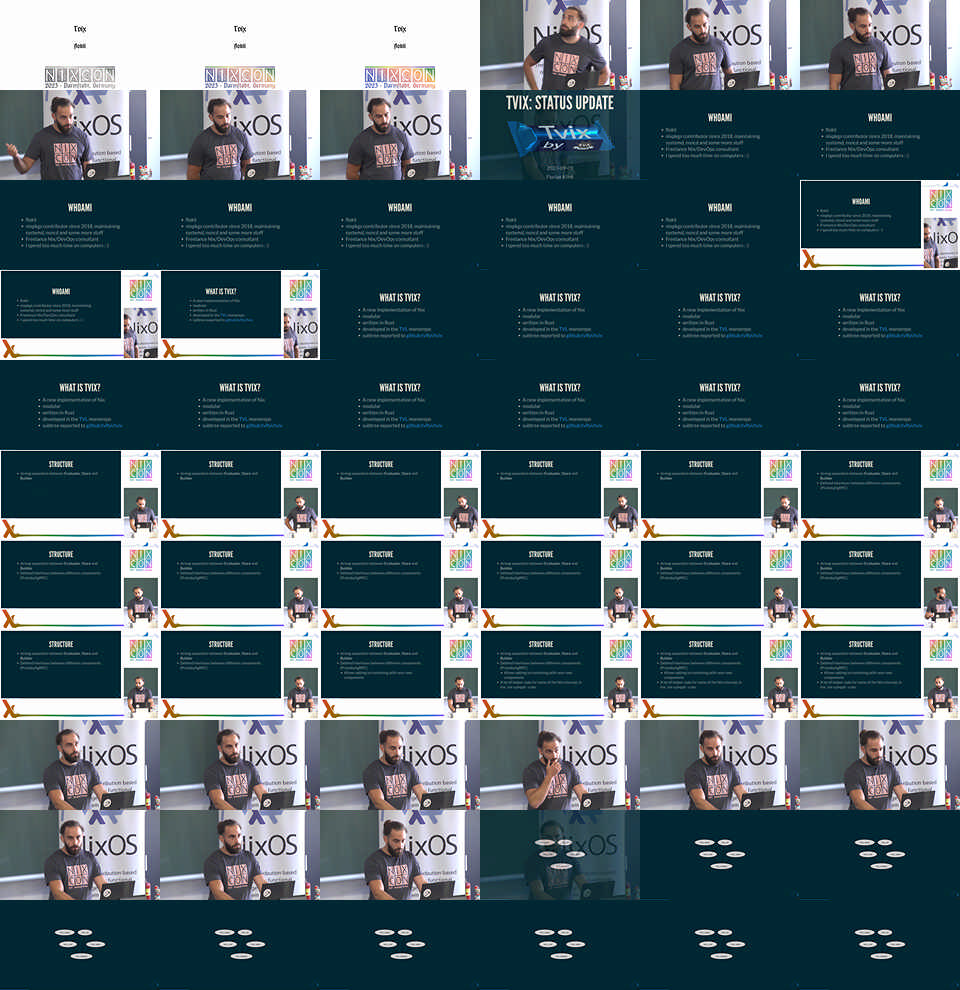Select frame of speaker gesturing with raised hand

click(80, 135)
